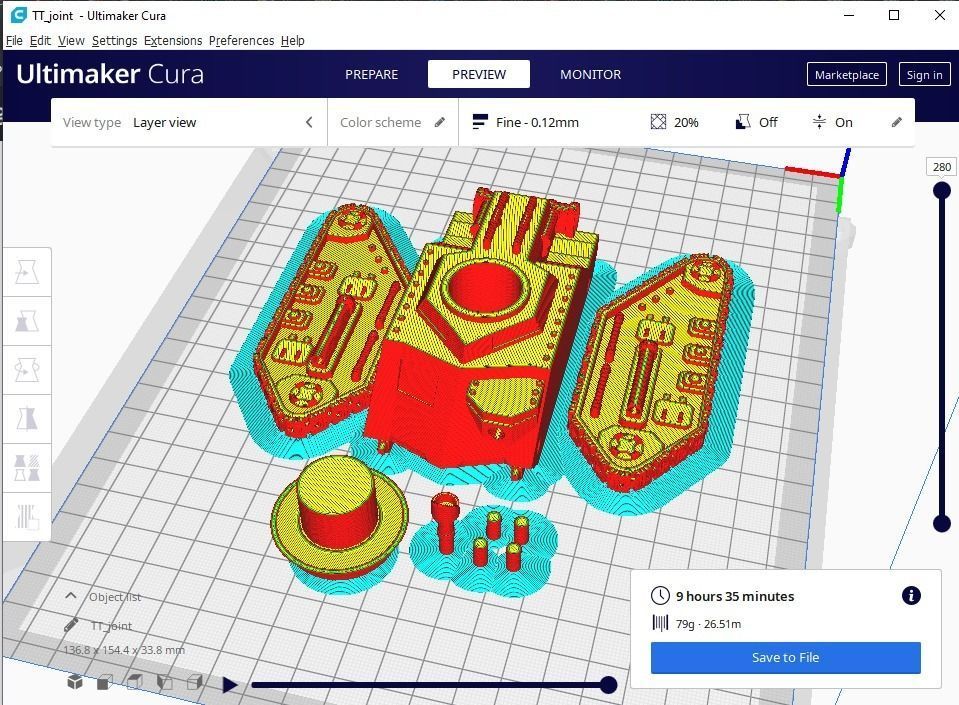Click the Fine - 0.12mm profile label

tap(537, 122)
